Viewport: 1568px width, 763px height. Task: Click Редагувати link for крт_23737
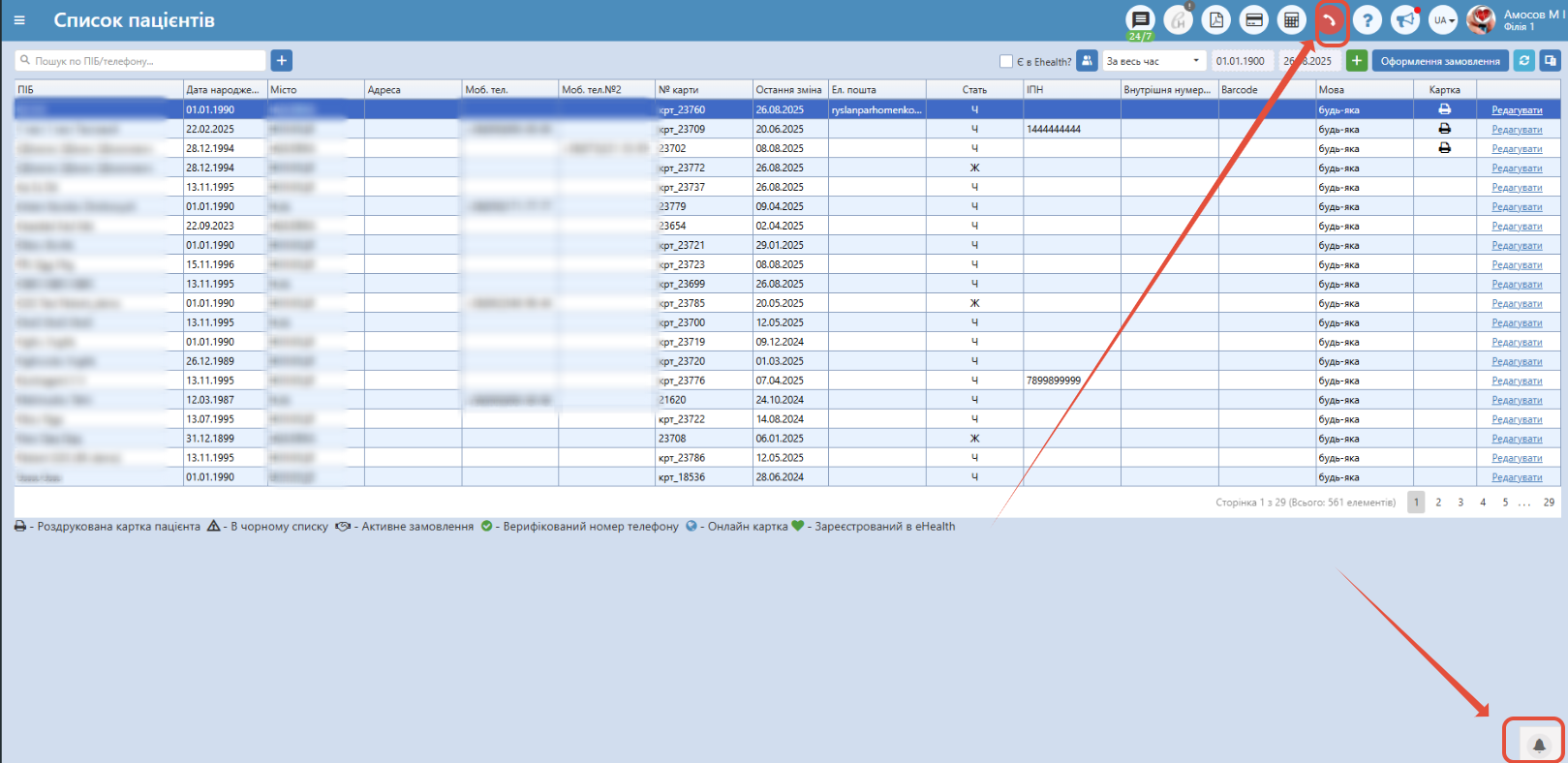tap(1517, 188)
